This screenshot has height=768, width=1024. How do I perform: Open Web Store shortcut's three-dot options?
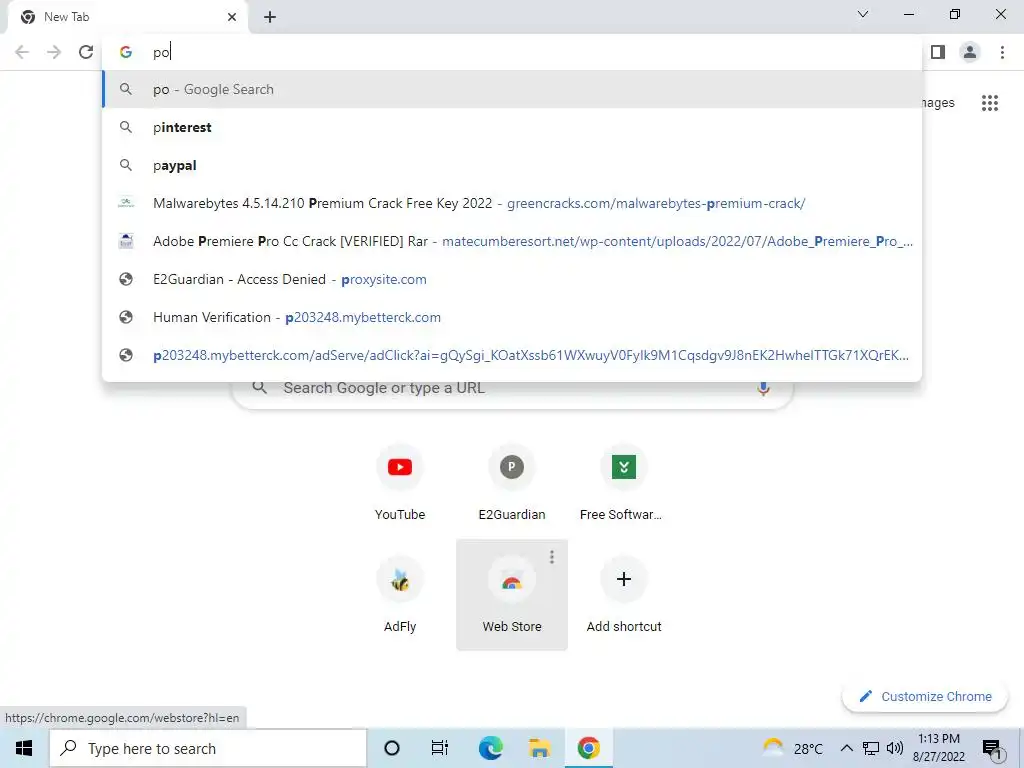tap(552, 556)
